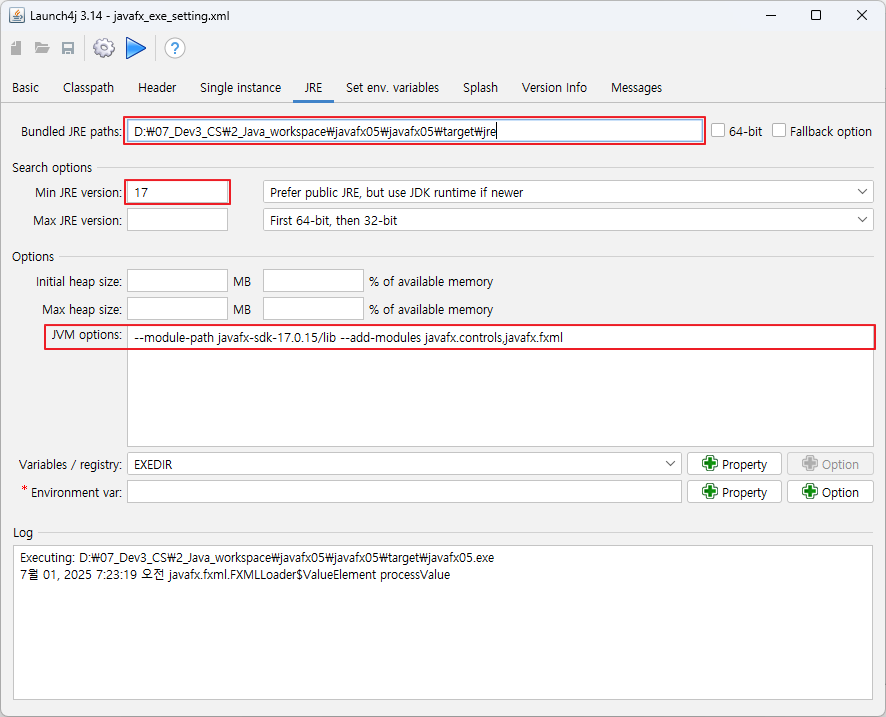Image resolution: width=886 pixels, height=717 pixels.
Task: Run the executable with the blue play icon
Action: click(136, 48)
